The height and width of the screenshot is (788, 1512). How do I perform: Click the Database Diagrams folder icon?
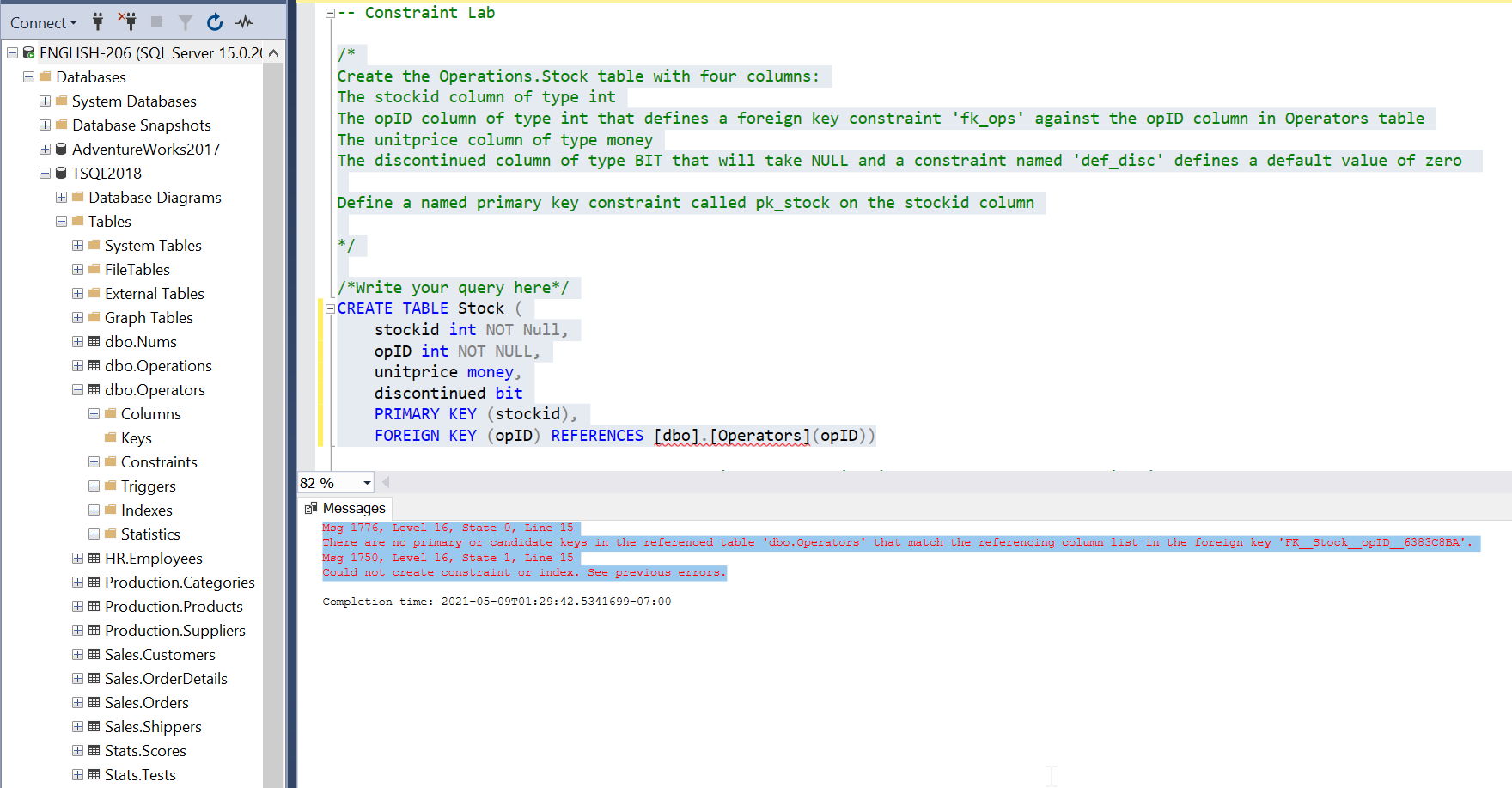tap(78, 198)
